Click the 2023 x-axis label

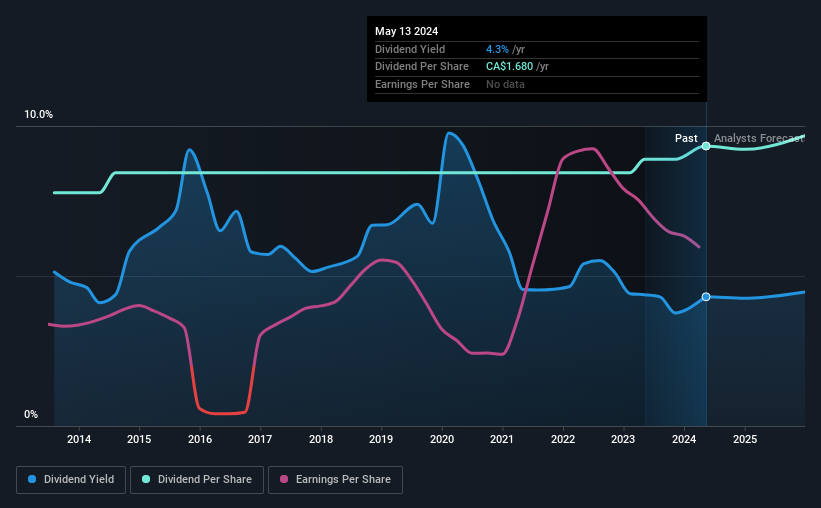point(623,439)
